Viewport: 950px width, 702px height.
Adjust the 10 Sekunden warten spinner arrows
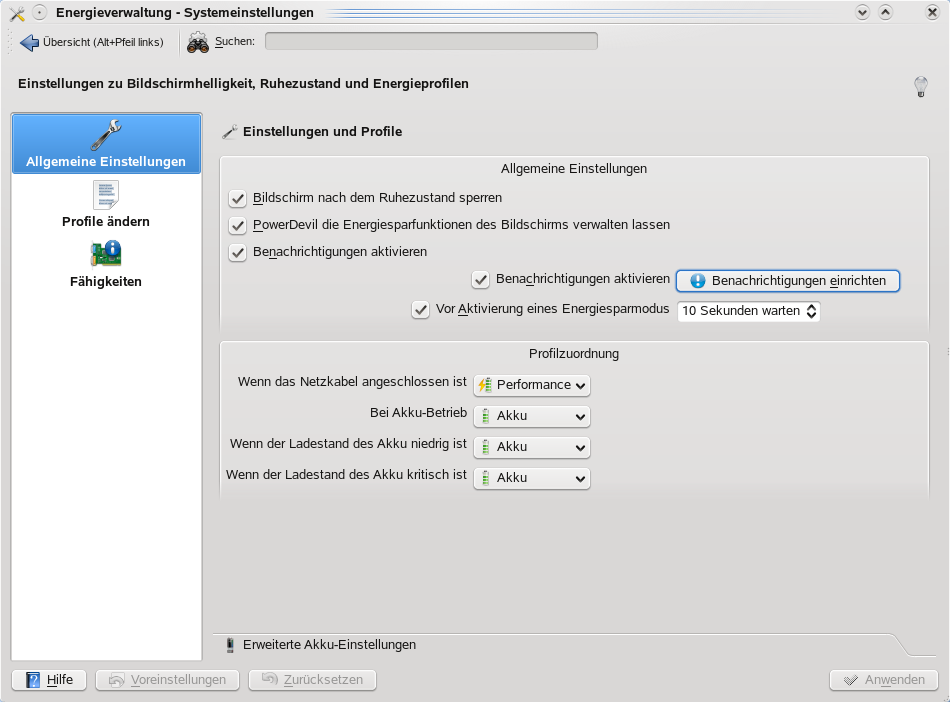click(x=811, y=311)
